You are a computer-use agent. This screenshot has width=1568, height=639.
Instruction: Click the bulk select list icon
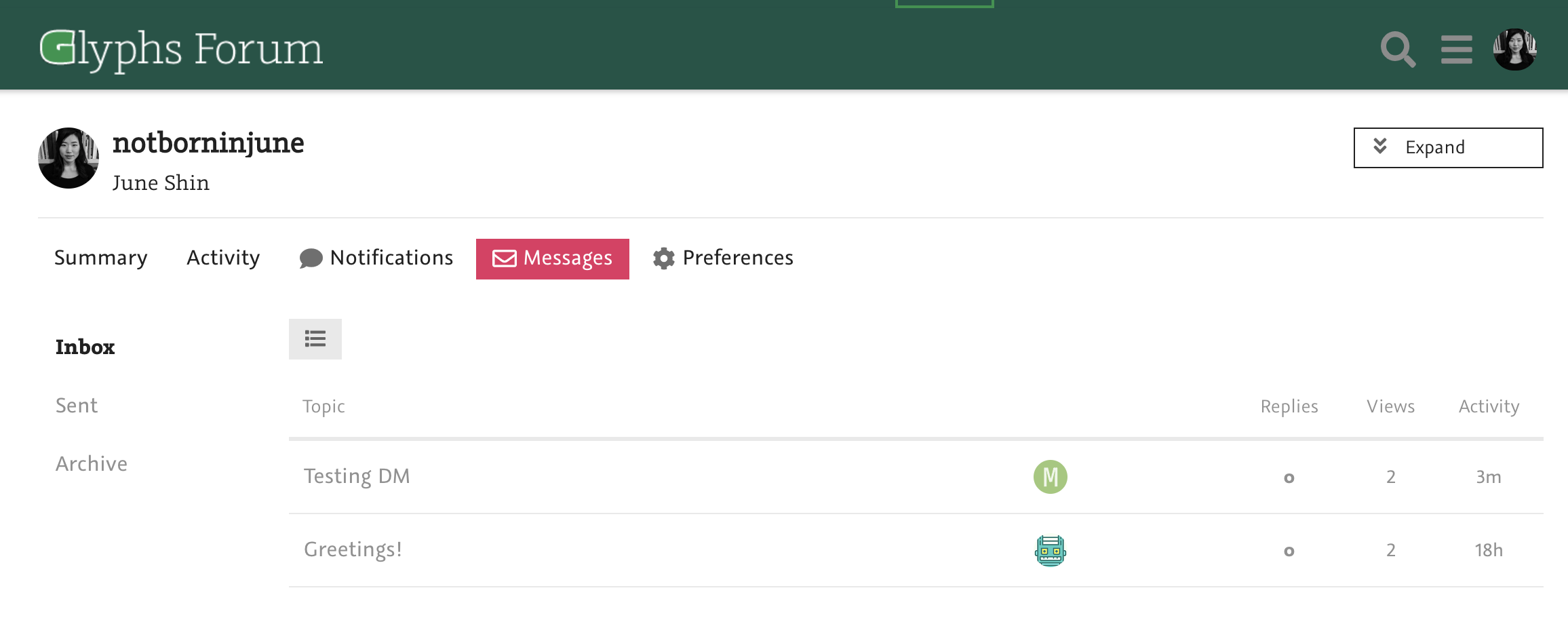315,339
